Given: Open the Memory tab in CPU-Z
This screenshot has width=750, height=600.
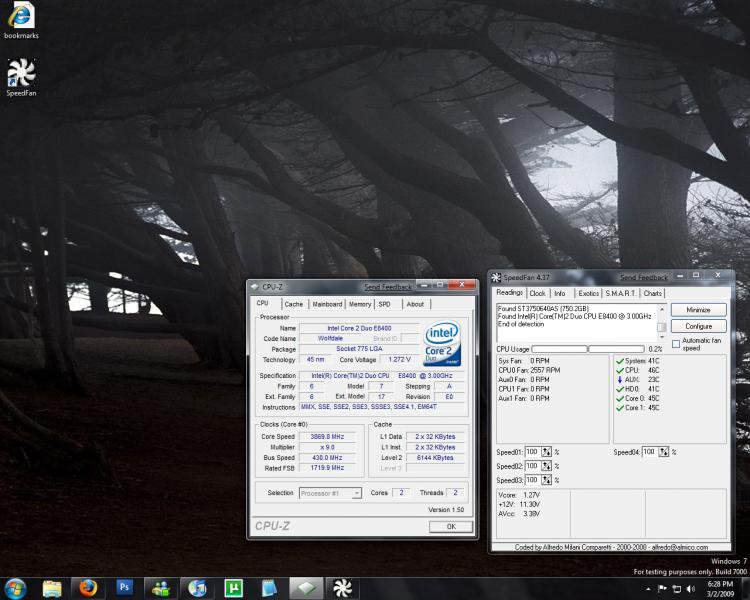Looking at the screenshot, I should [360, 304].
